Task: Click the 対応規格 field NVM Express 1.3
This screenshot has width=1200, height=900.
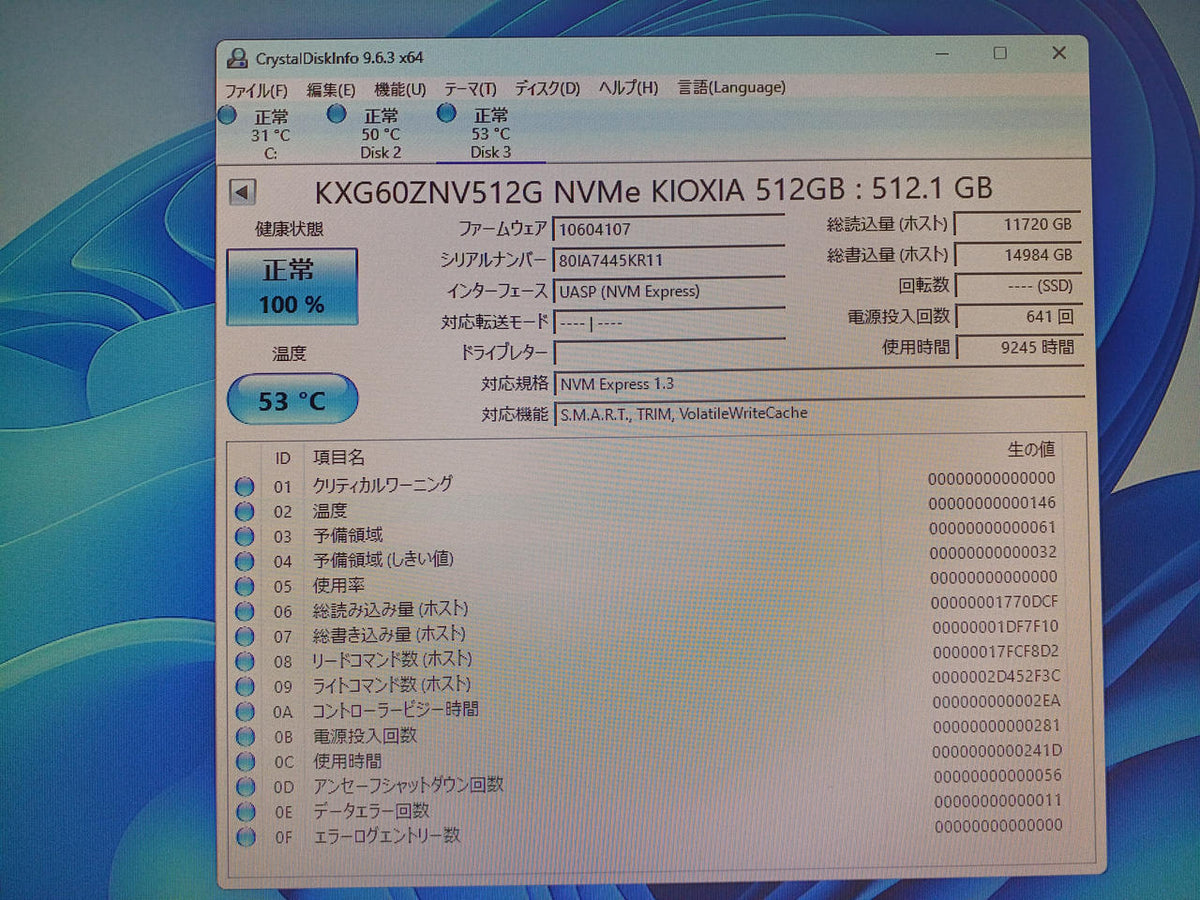Action: (818, 383)
